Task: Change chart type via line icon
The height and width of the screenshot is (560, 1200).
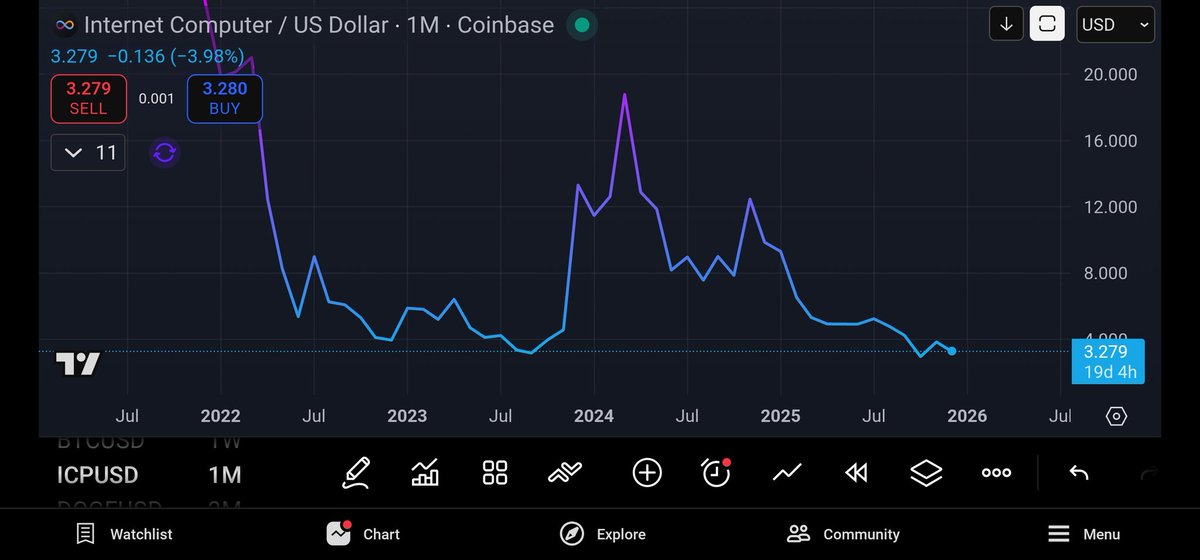Action: point(566,473)
